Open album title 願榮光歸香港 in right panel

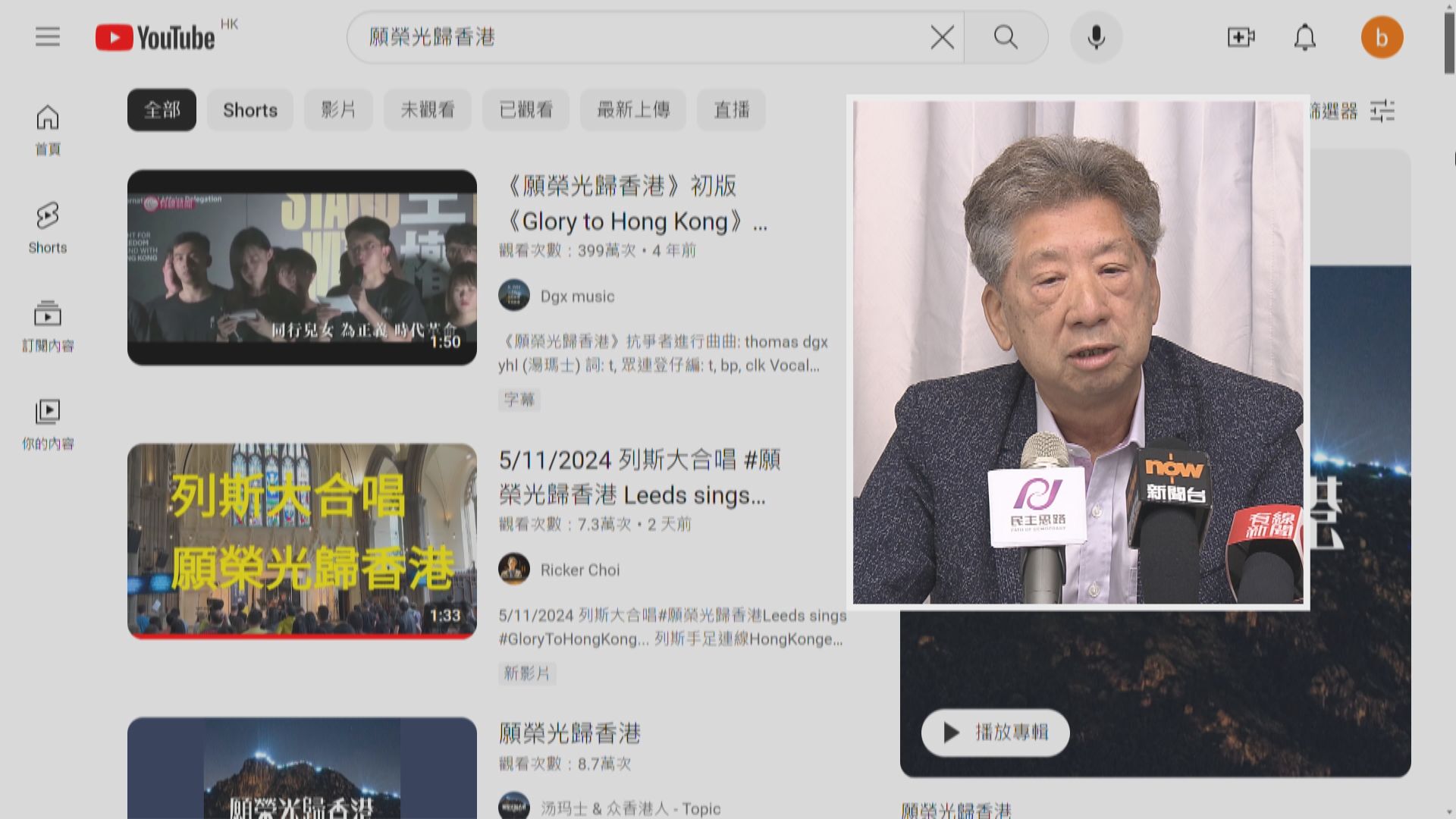(x=955, y=811)
